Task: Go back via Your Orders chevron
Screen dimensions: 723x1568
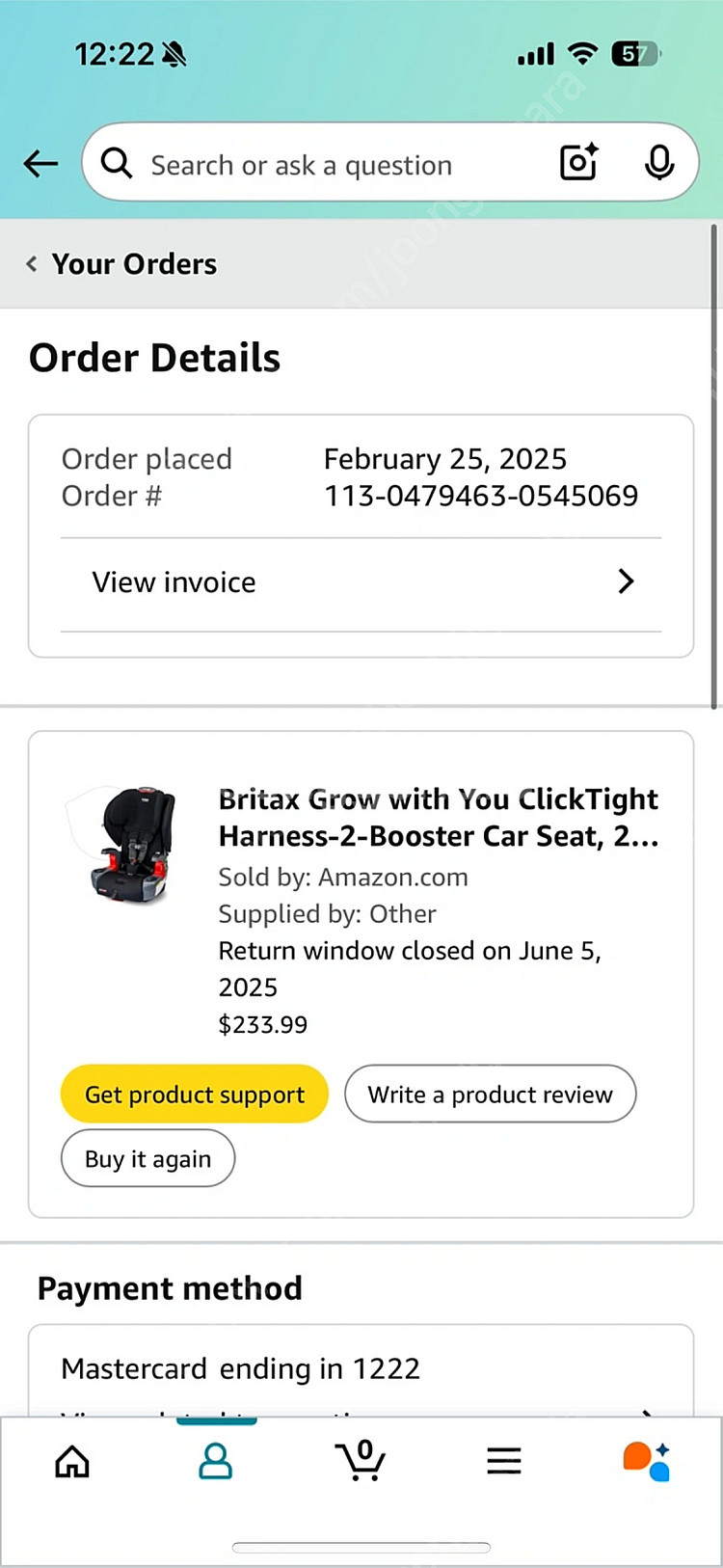Action: [x=32, y=264]
